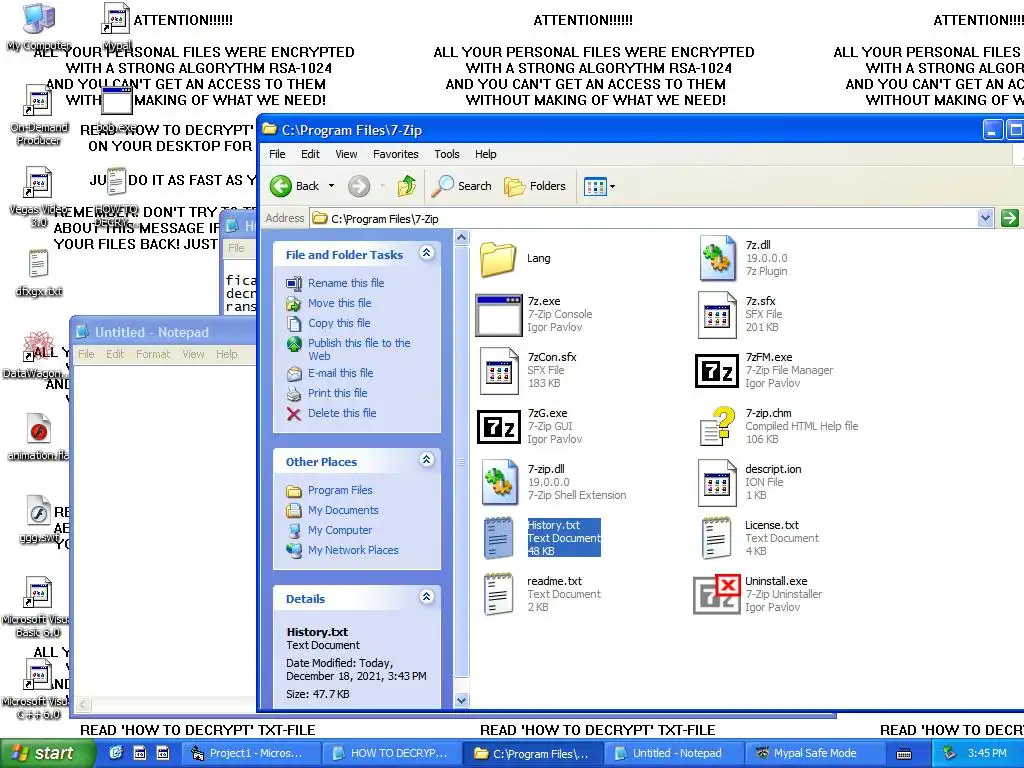Select the 7zCon.sfx file icon
This screenshot has height=768, width=1024.
pos(499,371)
